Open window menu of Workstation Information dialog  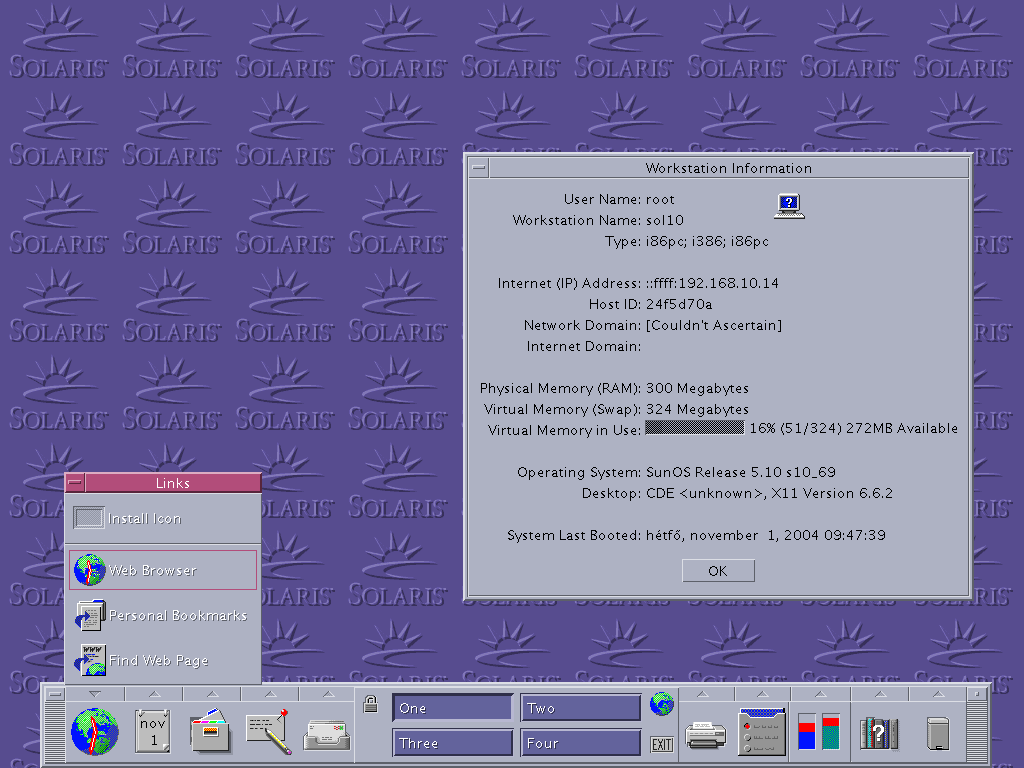479,168
